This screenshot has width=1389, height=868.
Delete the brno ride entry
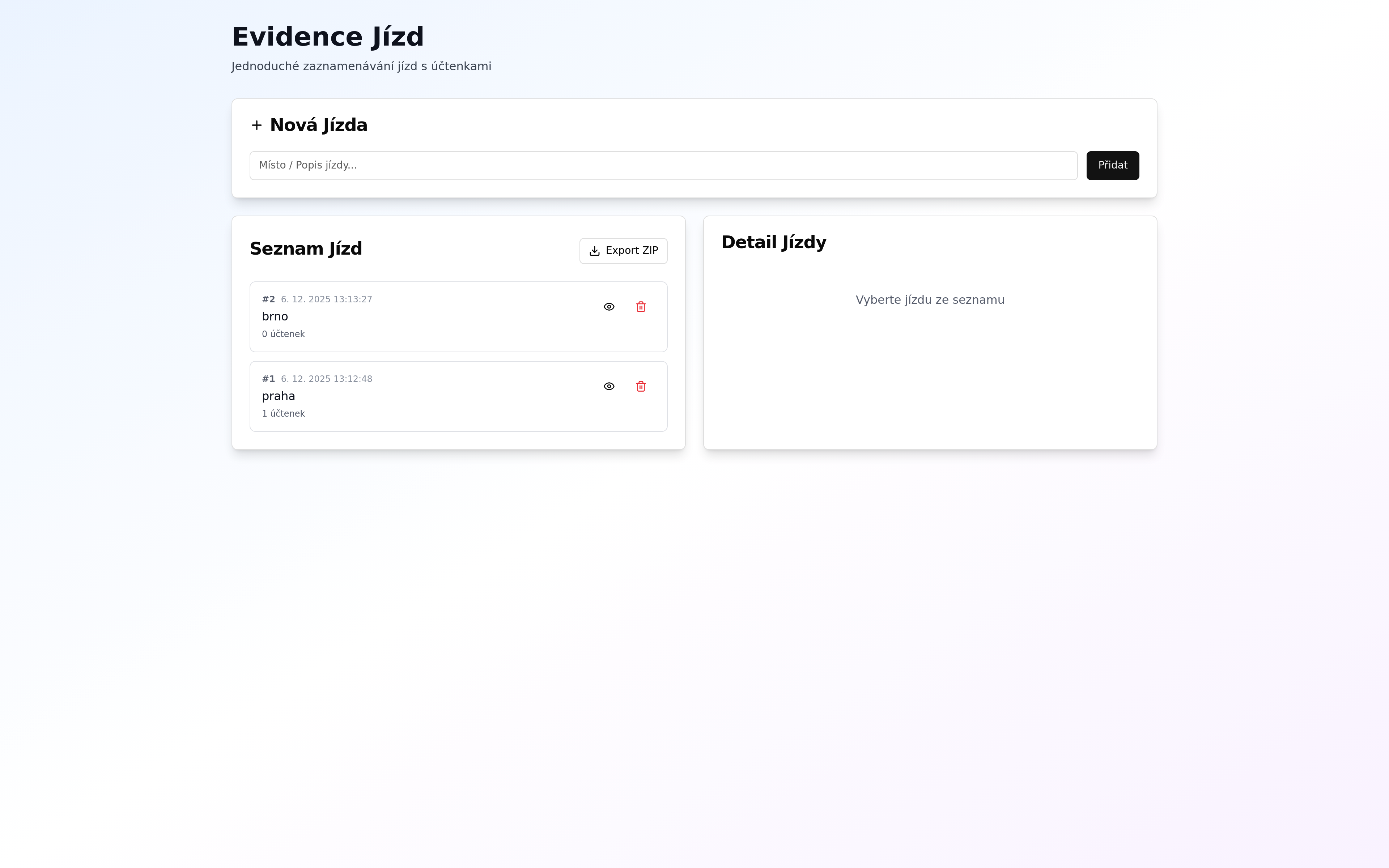pyautogui.click(x=641, y=307)
